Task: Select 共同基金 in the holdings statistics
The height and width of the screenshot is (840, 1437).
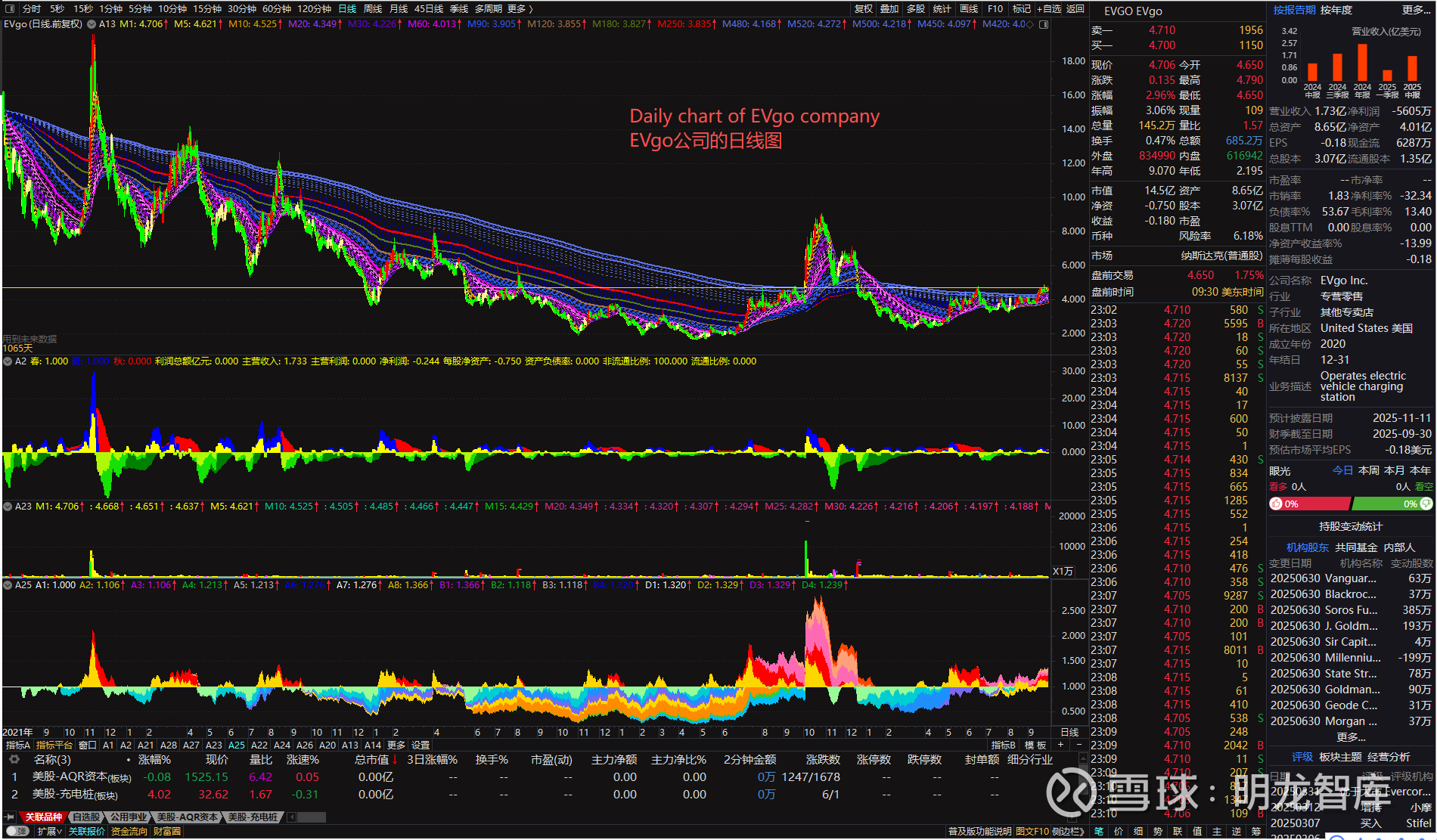Action: click(1357, 547)
